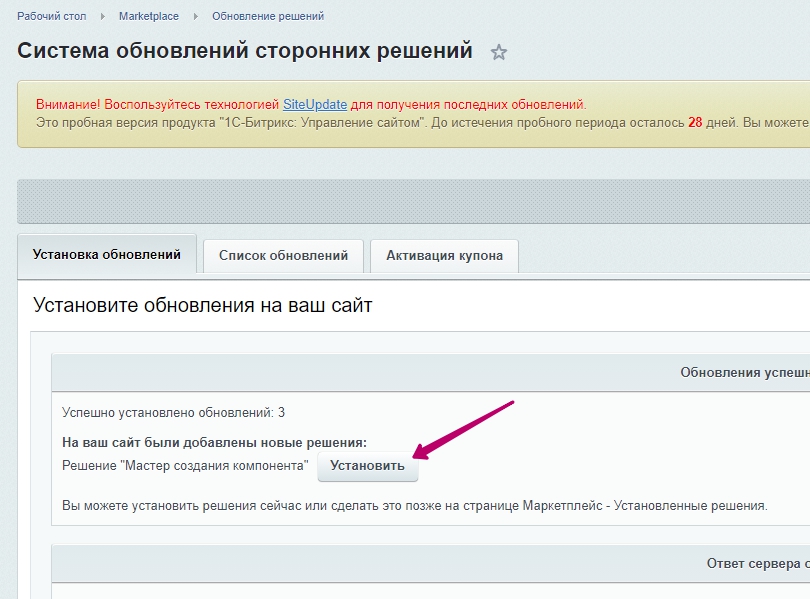Image resolution: width=810 pixels, height=599 pixels.
Task: Open the Активация купона tab
Action: pos(444,256)
